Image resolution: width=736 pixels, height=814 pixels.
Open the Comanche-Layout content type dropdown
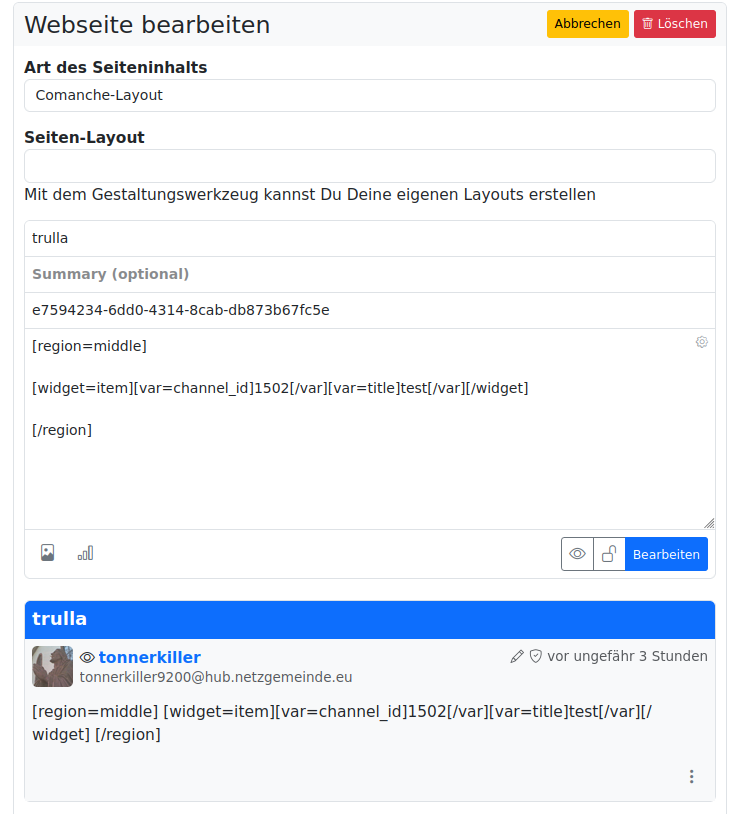pos(370,96)
